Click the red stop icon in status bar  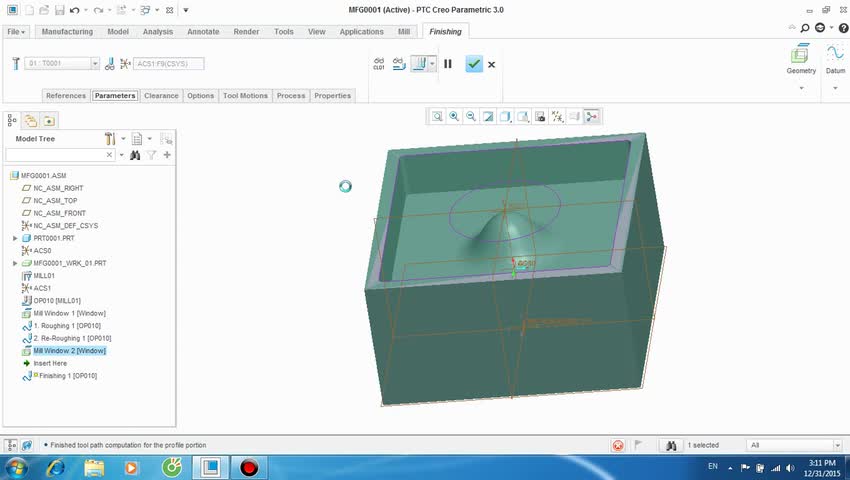click(618, 445)
